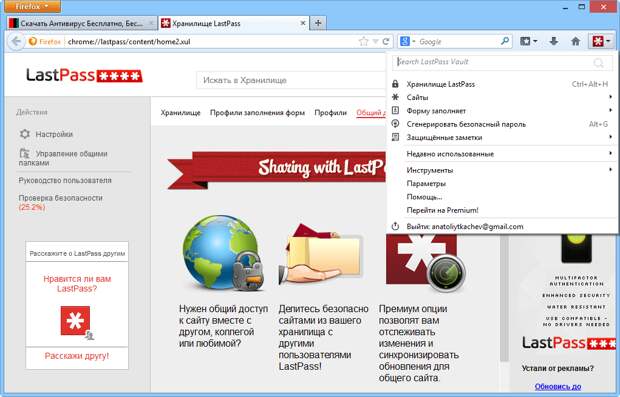Select Хранилище LastPass menu entry

[501, 84]
